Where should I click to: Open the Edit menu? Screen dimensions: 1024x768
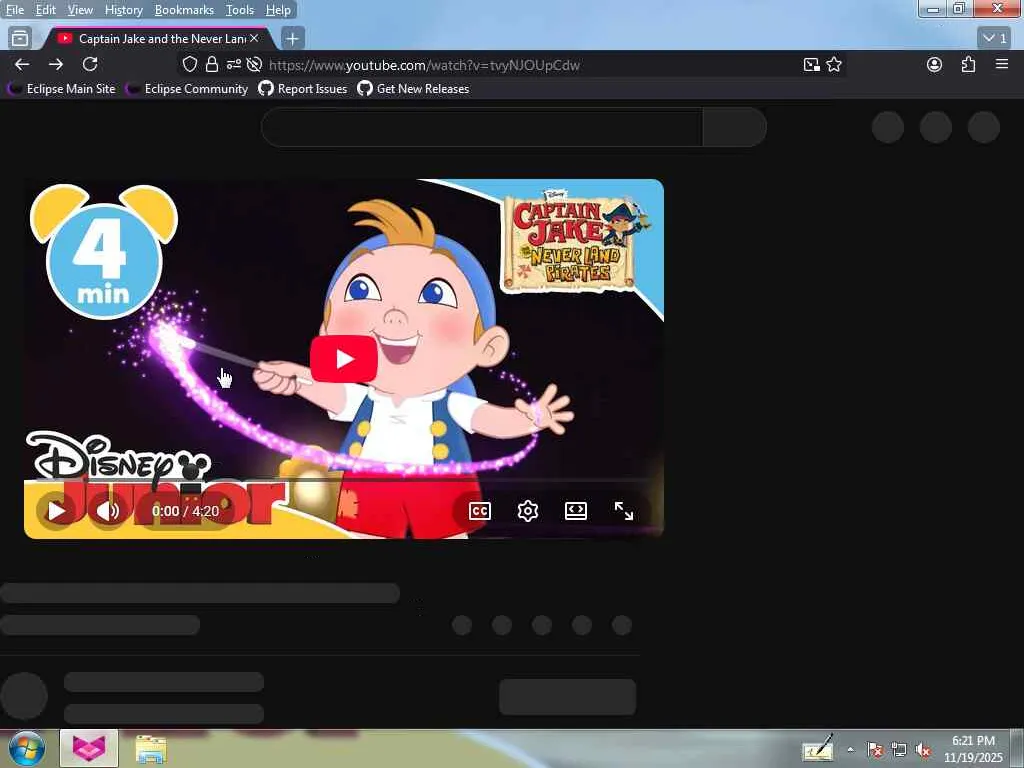pos(45,10)
